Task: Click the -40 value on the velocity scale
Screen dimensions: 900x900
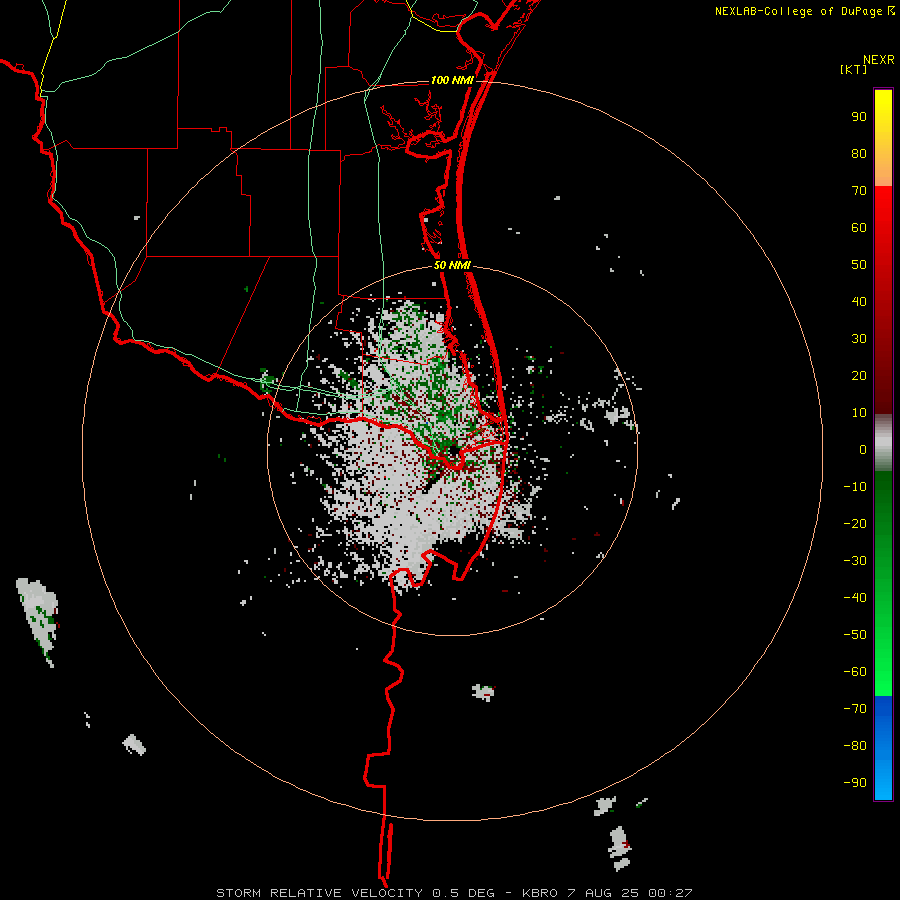Action: pos(855,598)
